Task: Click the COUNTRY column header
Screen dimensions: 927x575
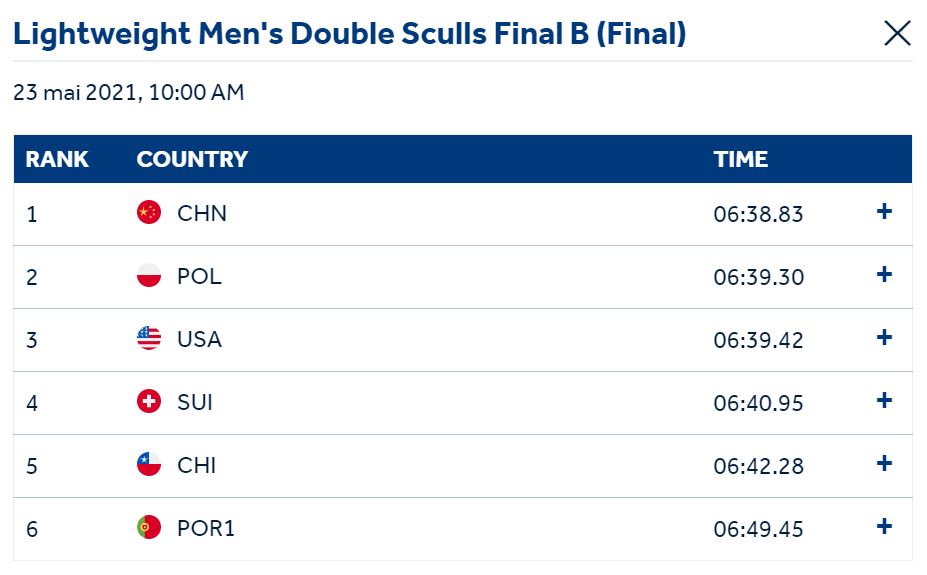Action: coord(192,159)
